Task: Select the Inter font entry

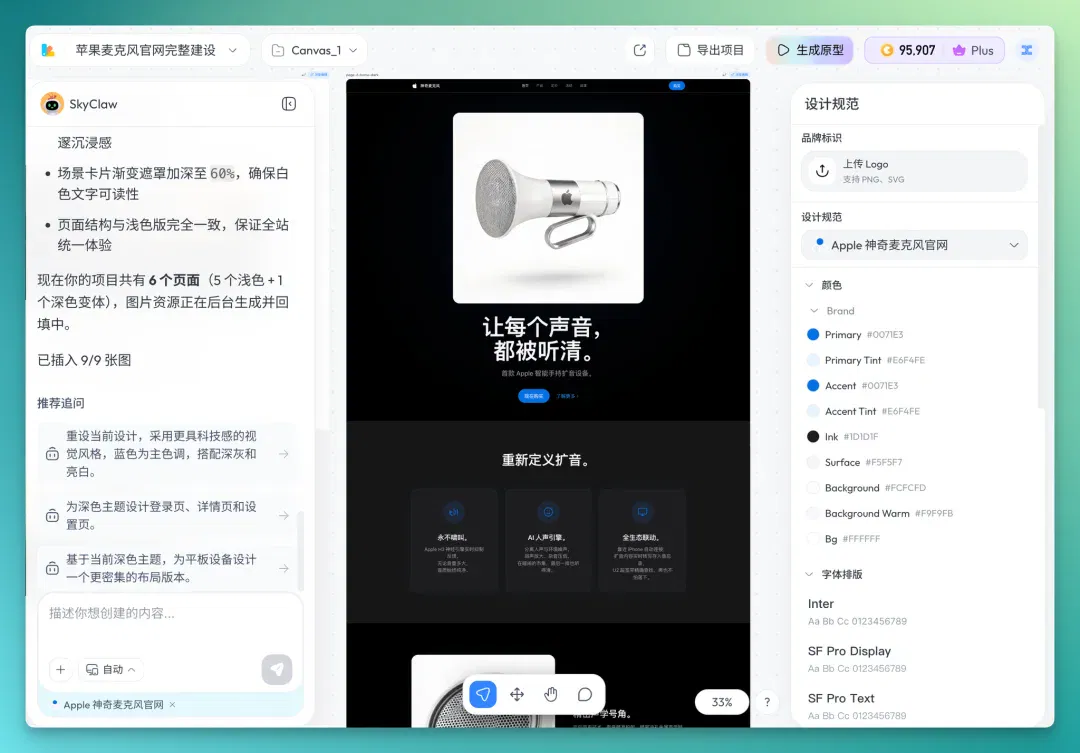Action: tap(857, 611)
